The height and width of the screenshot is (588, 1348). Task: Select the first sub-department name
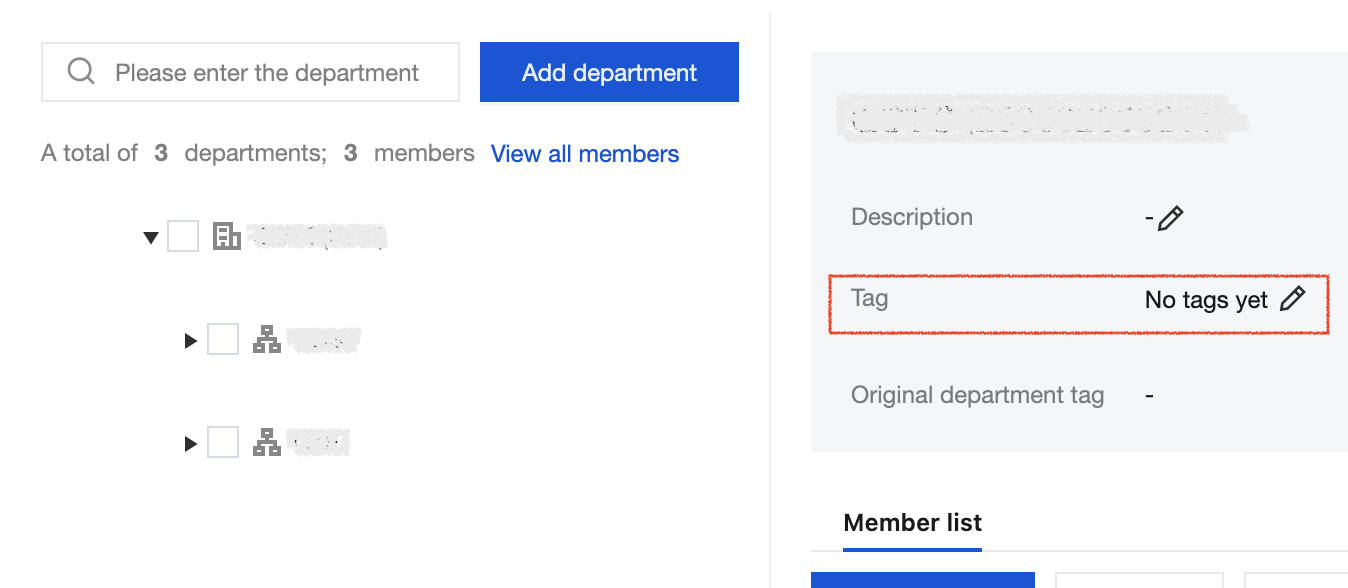[x=323, y=340]
